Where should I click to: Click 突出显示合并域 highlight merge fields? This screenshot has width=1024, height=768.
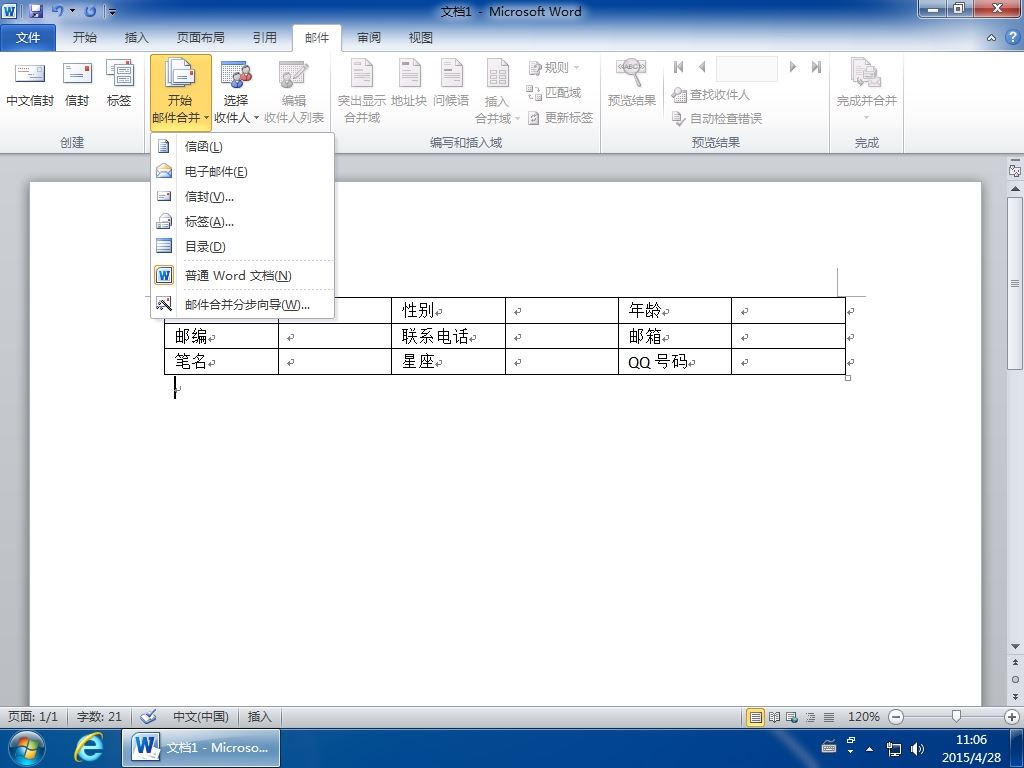pos(362,91)
